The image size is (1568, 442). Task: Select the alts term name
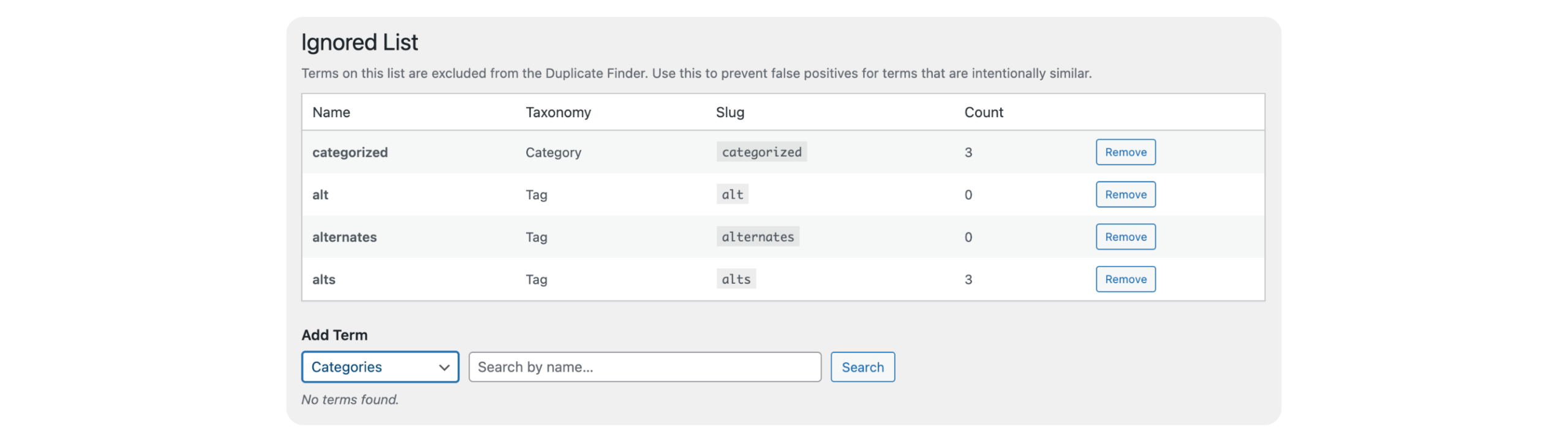coord(323,280)
